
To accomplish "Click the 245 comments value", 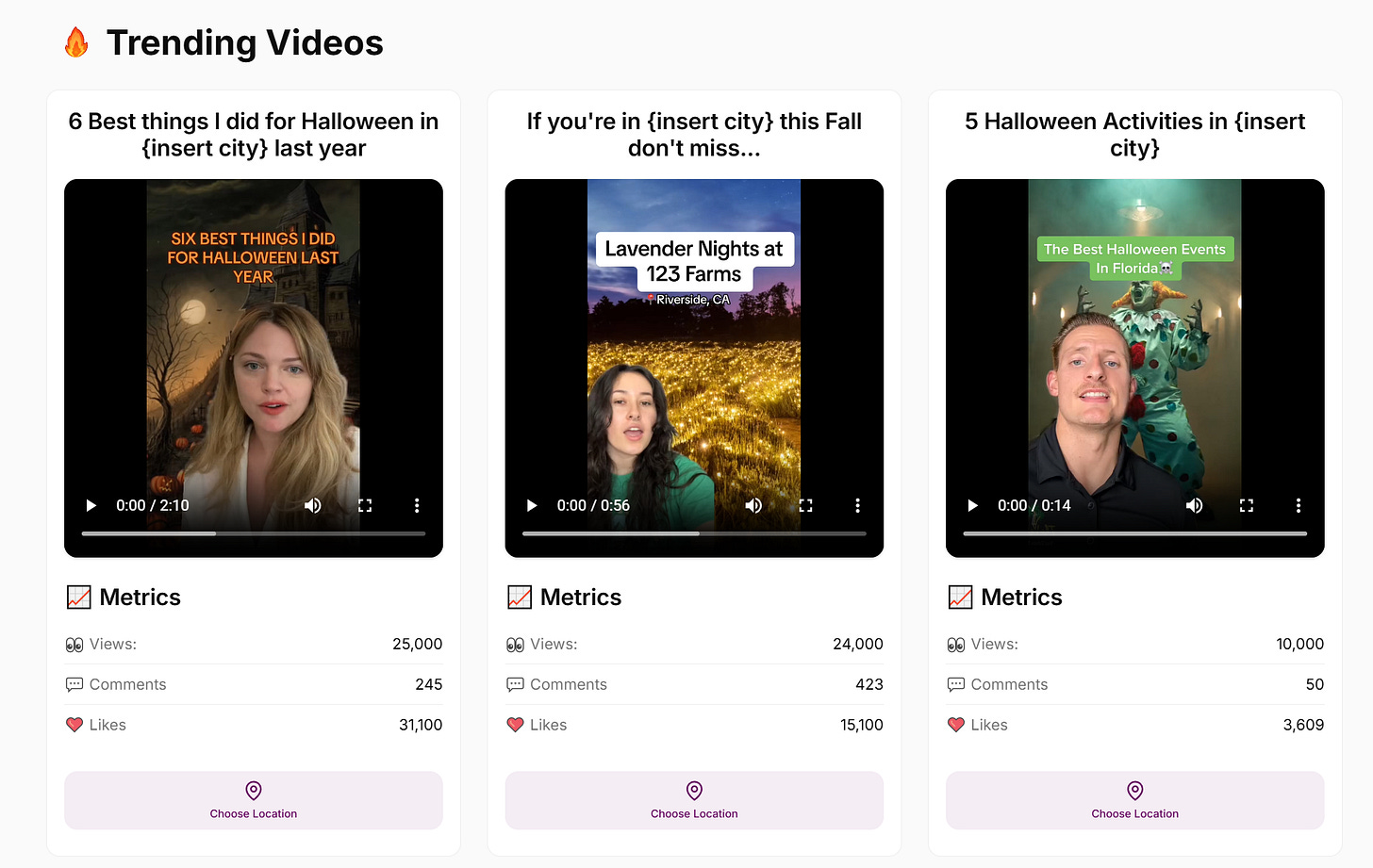I will 429,684.
